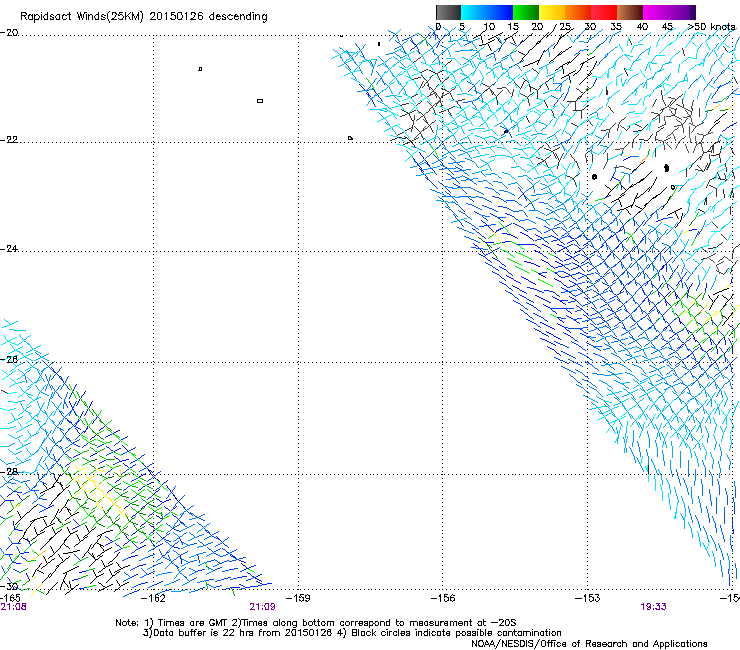740x650 pixels.
Task: Click the -156 longitude axis label
Action: tap(443, 598)
